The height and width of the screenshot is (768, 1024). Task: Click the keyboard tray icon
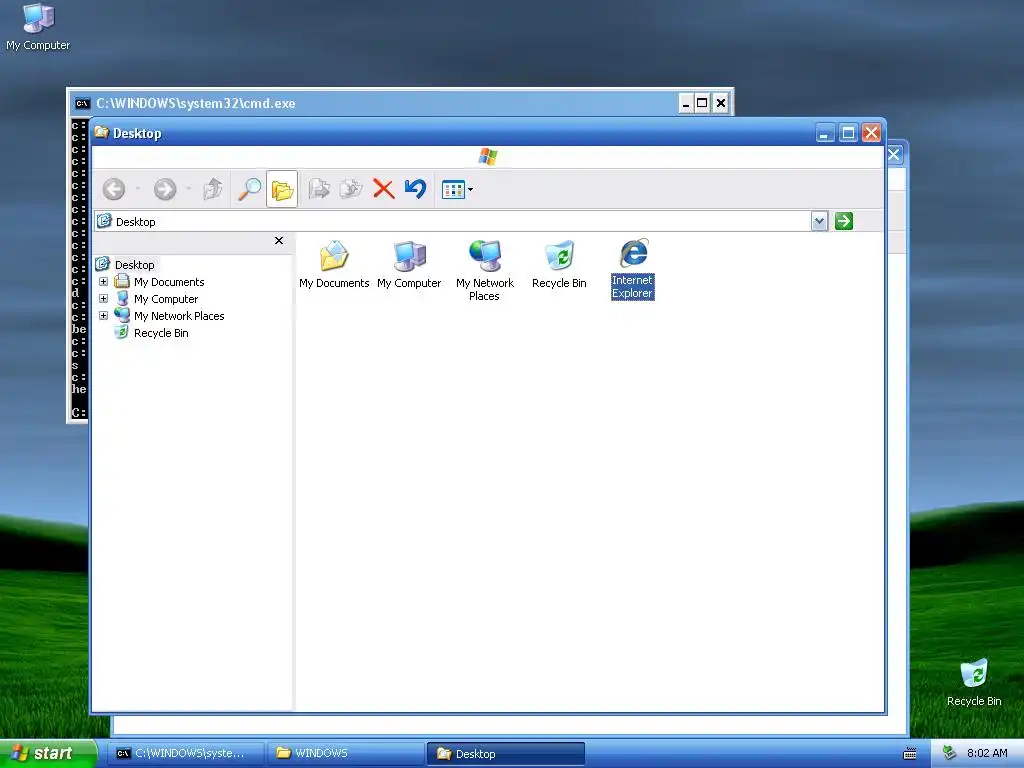click(910, 754)
